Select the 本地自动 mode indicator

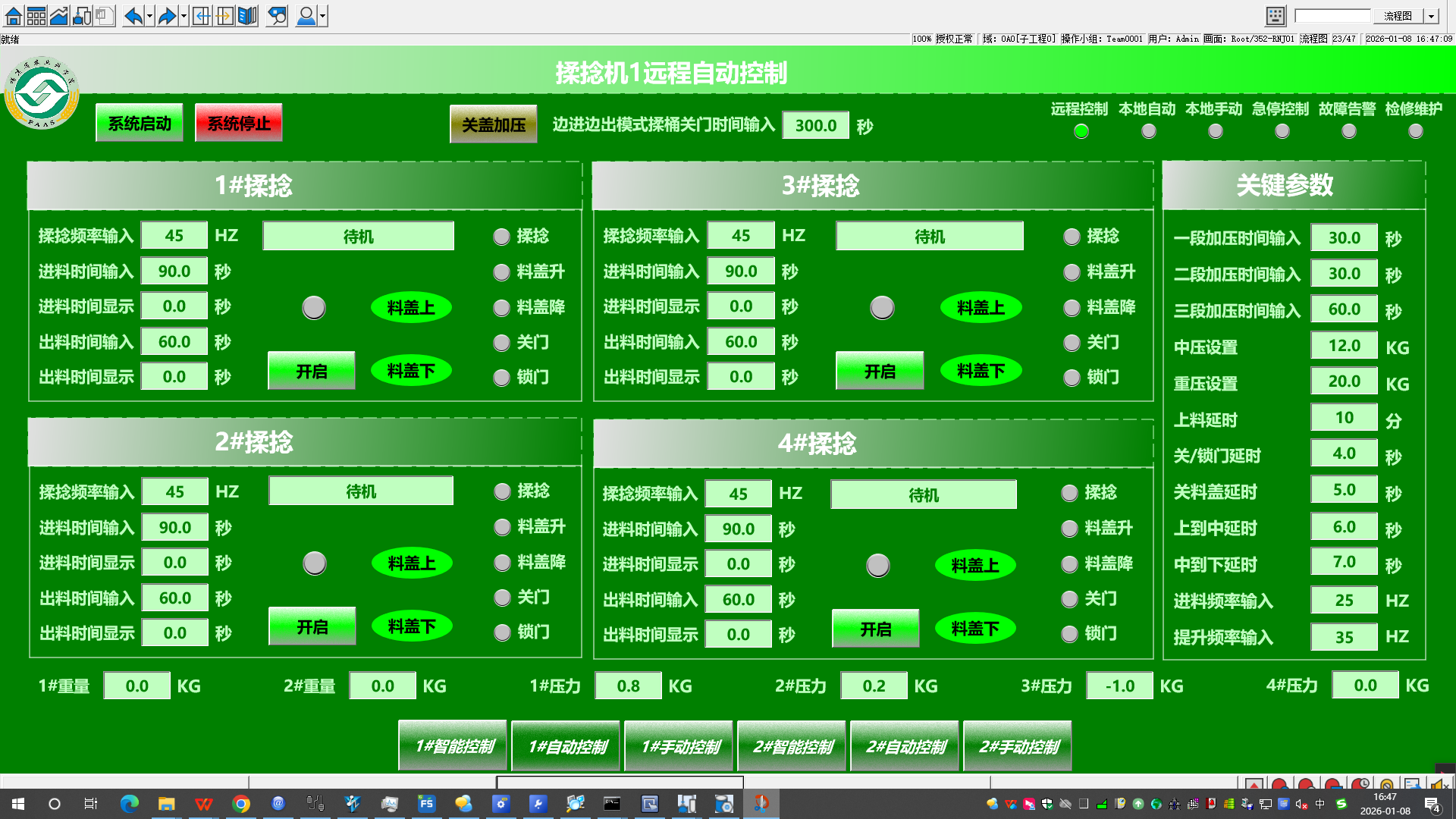point(1148,131)
